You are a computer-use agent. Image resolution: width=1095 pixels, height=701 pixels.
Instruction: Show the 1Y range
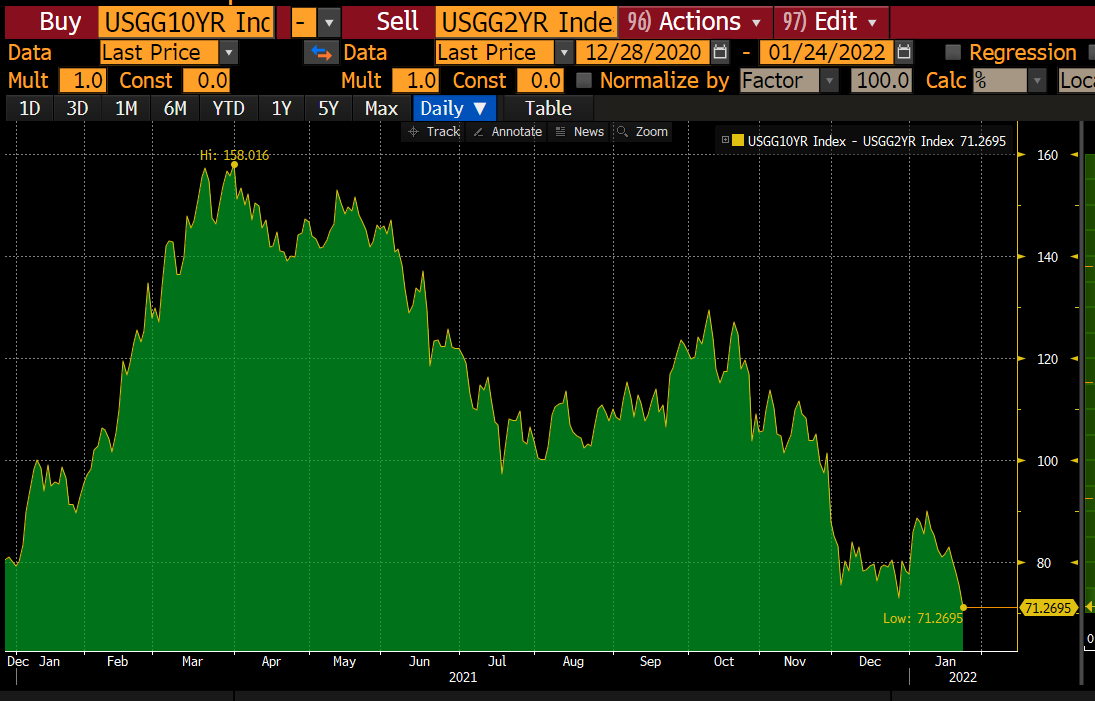281,108
